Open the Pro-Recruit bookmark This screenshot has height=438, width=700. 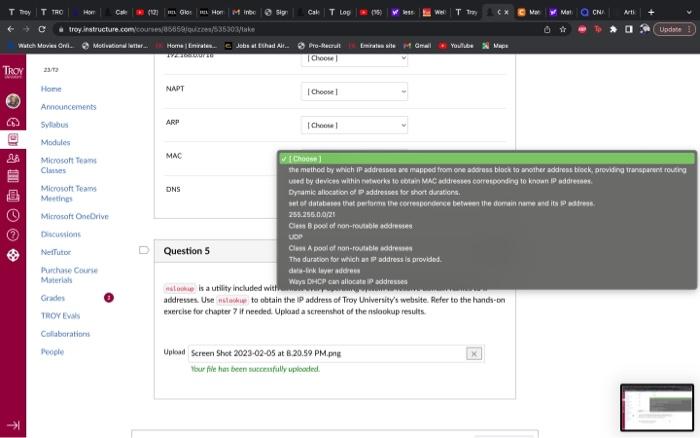point(319,46)
